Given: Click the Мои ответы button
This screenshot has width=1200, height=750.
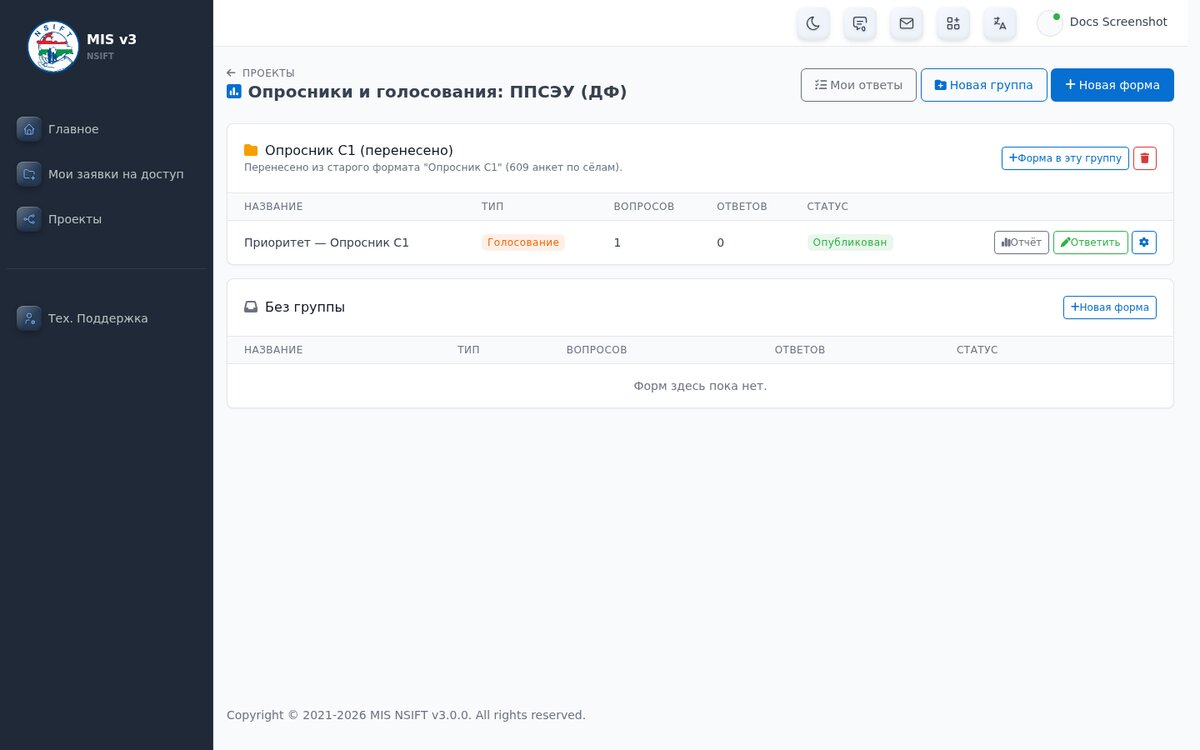Looking at the screenshot, I should coord(859,85).
